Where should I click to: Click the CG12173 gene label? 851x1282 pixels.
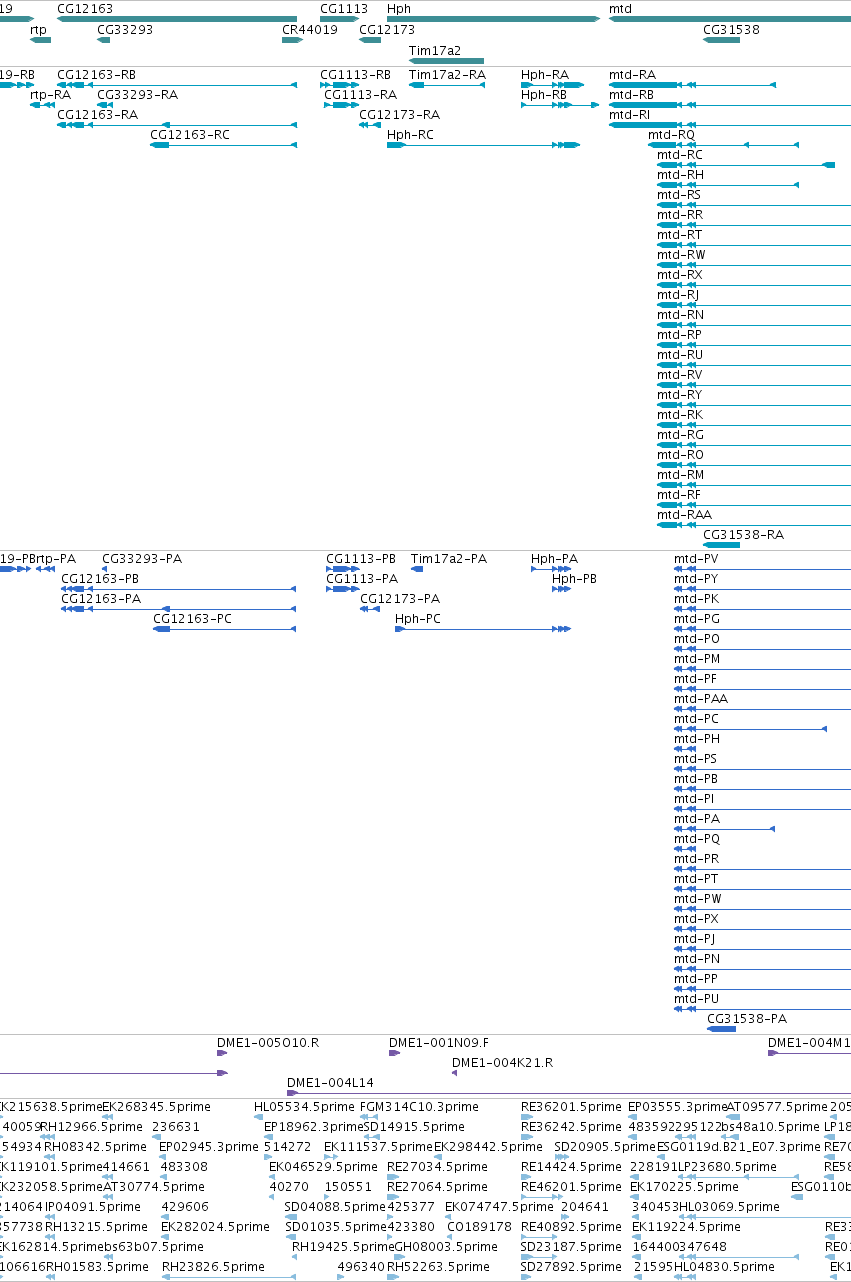(x=387, y=29)
